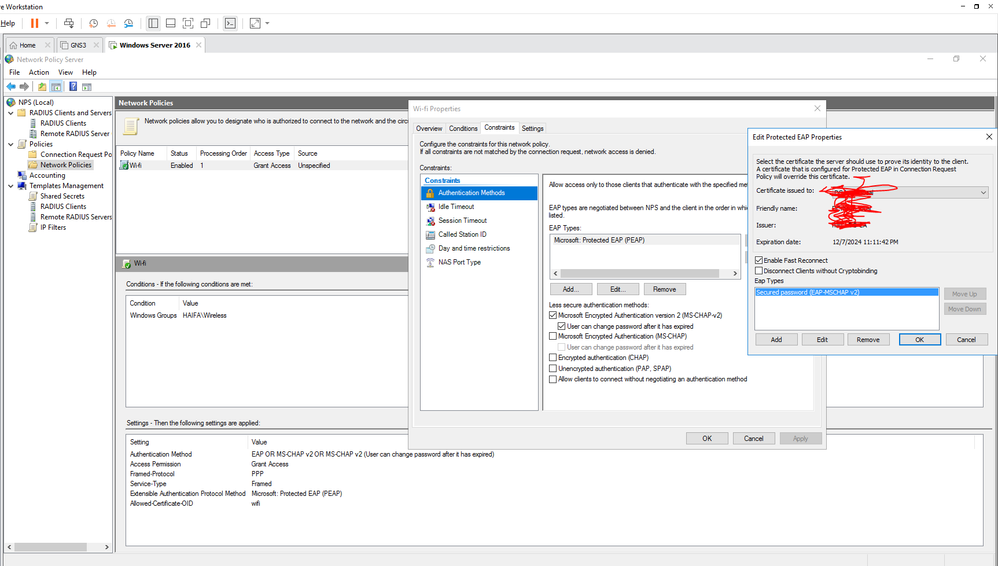Collapse the RADIUS Clients and Servers node
Screen dimensions: 998x566
tap(11, 113)
